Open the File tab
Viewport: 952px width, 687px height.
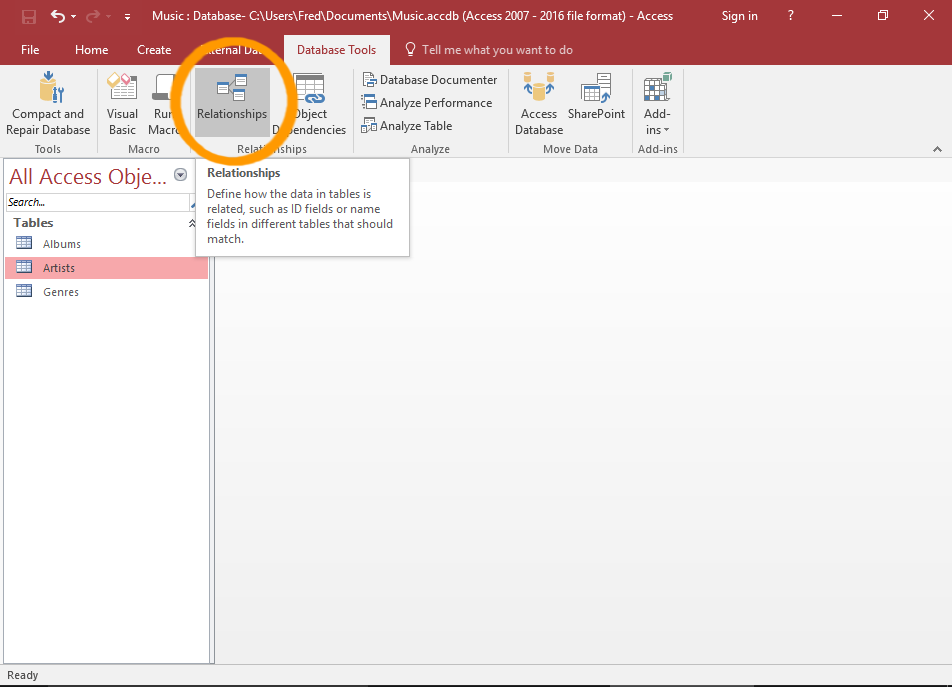point(30,50)
